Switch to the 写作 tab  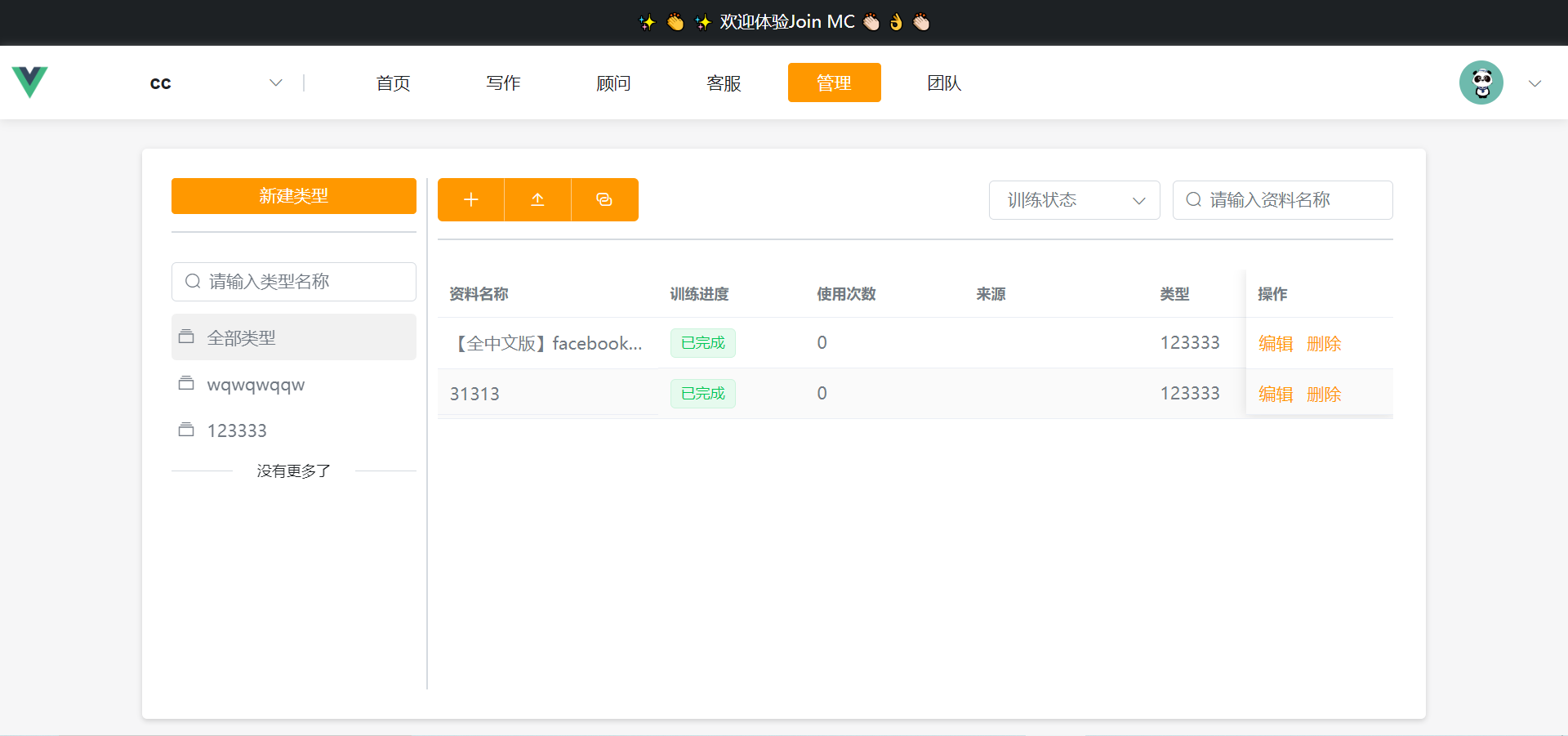coord(503,83)
